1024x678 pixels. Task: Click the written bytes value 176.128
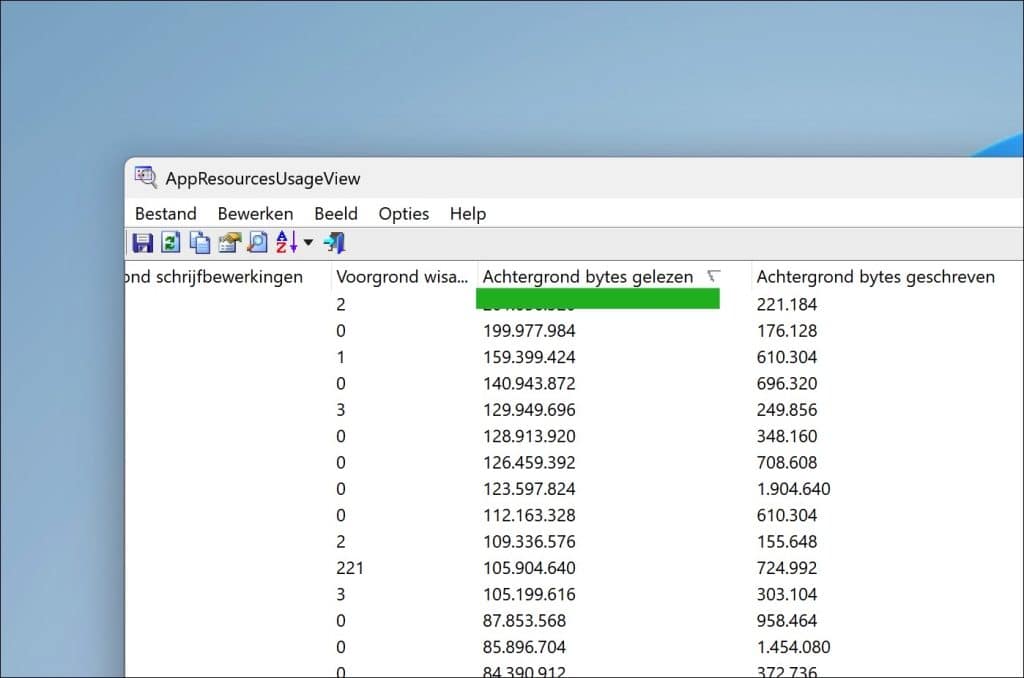click(786, 331)
